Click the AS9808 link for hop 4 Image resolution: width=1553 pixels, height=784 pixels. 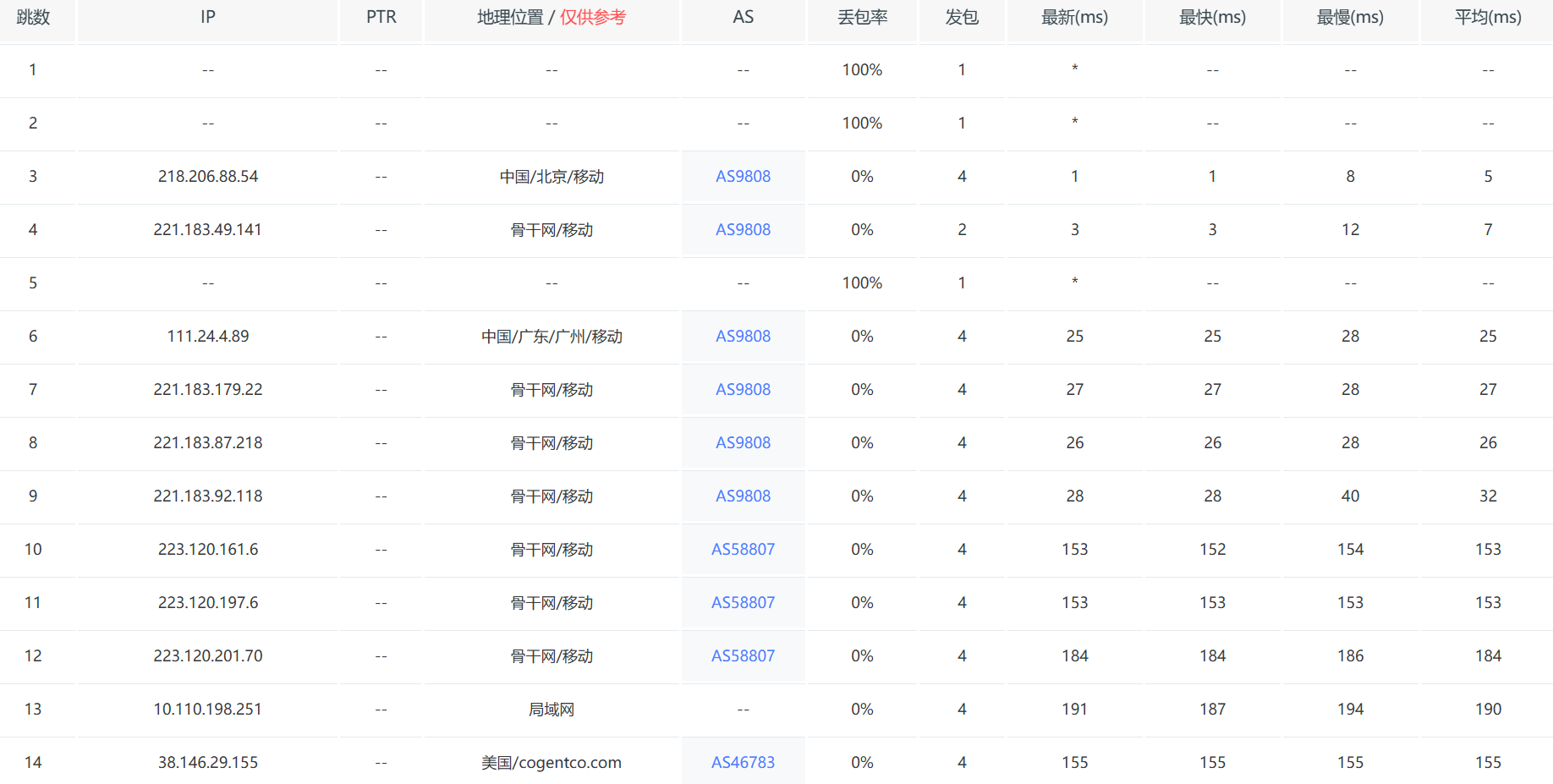(743, 229)
